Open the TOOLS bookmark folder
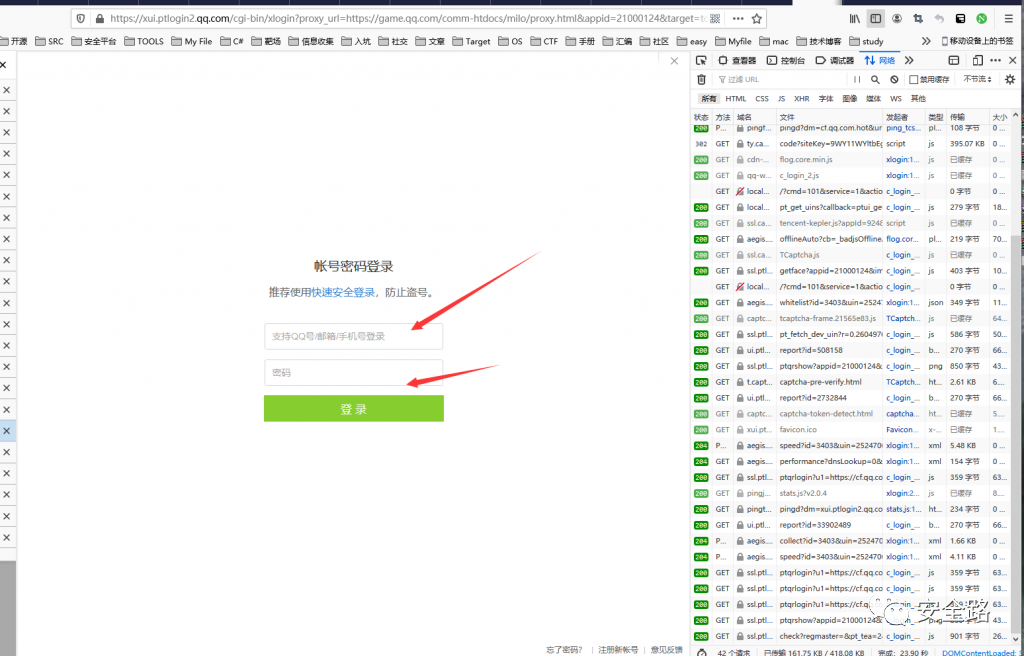This screenshot has height=656, width=1024. pyautogui.click(x=144, y=41)
